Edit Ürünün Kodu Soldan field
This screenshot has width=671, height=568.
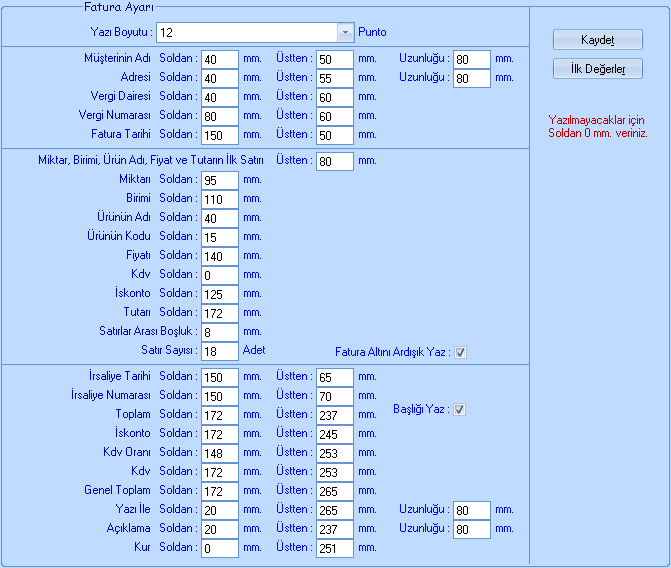pyautogui.click(x=220, y=237)
